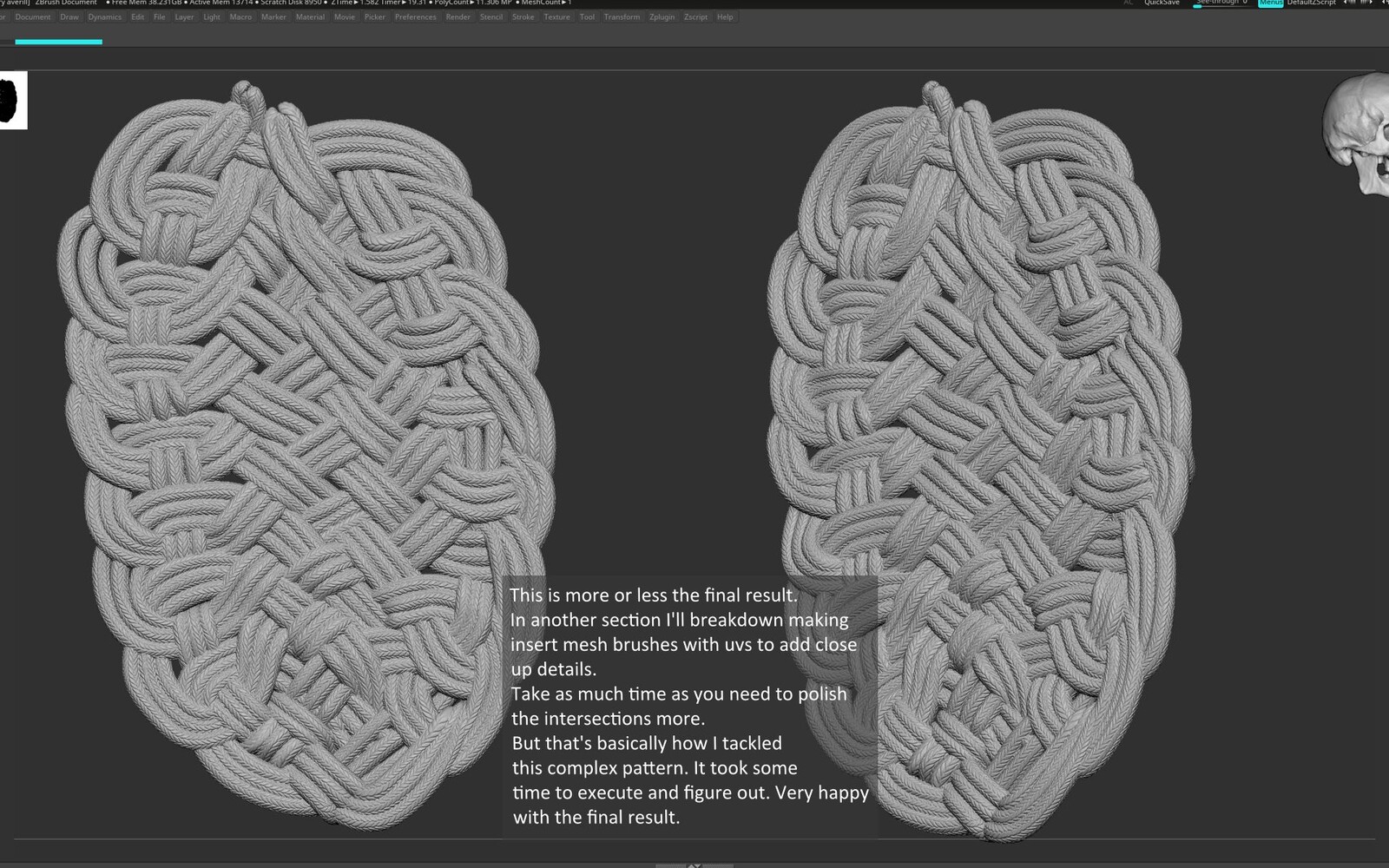Image resolution: width=1389 pixels, height=868 pixels.
Task: Open the Preferences menu
Action: tap(416, 17)
